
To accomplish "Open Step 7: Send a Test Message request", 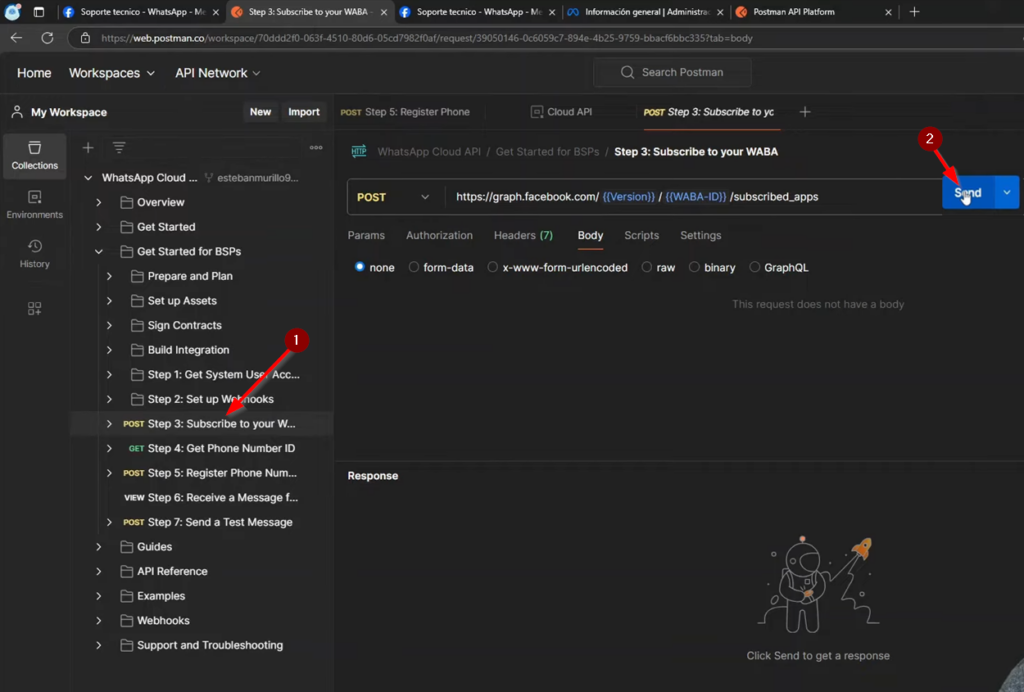I will click(x=219, y=522).
